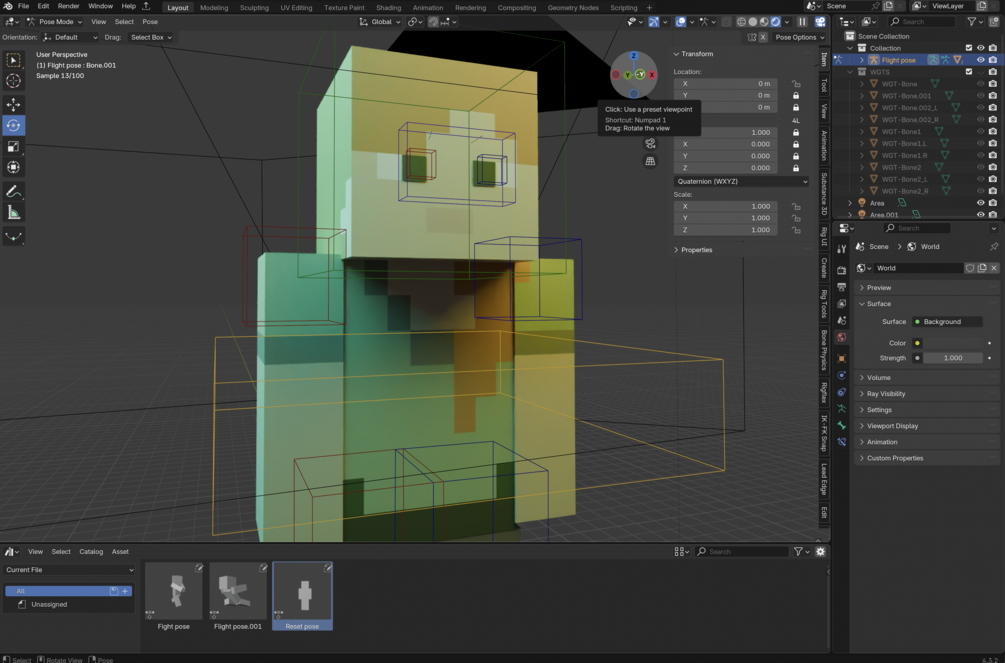The width and height of the screenshot is (1005, 663).
Task: Open the File menu
Action: tap(23, 6)
